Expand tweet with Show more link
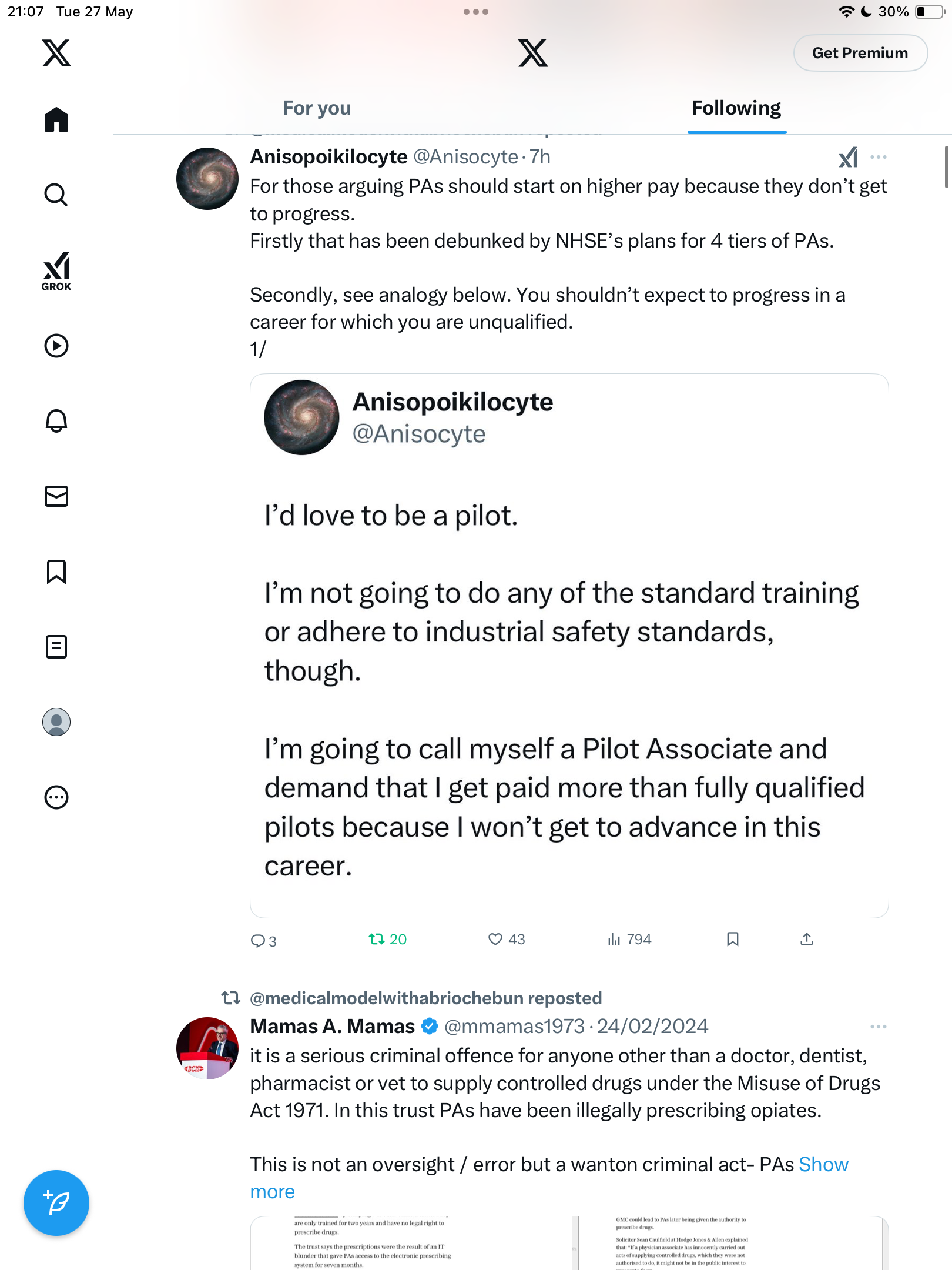952x1270 pixels. pyautogui.click(x=549, y=1178)
